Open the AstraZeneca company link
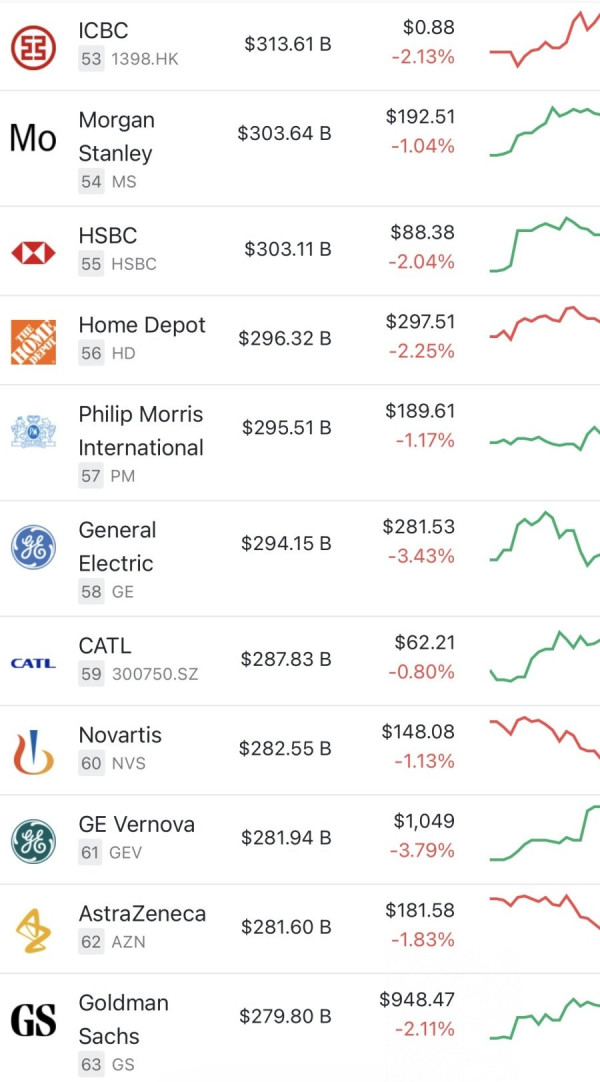The width and height of the screenshot is (600, 1082). pos(142,914)
